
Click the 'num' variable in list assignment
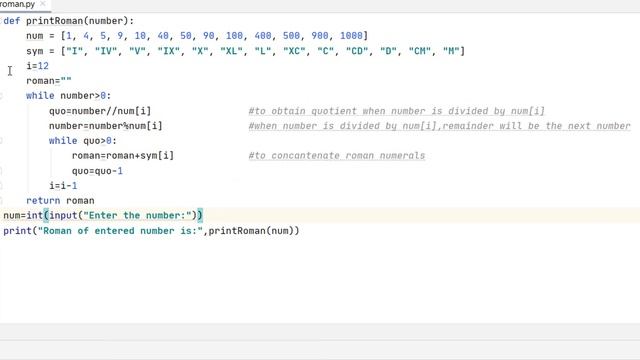[x=35, y=36]
